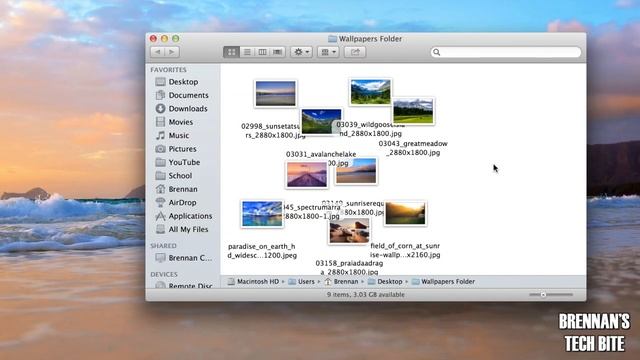The height and width of the screenshot is (360, 640).
Task: Click the AirDrop parachute icon
Action: click(x=160, y=202)
